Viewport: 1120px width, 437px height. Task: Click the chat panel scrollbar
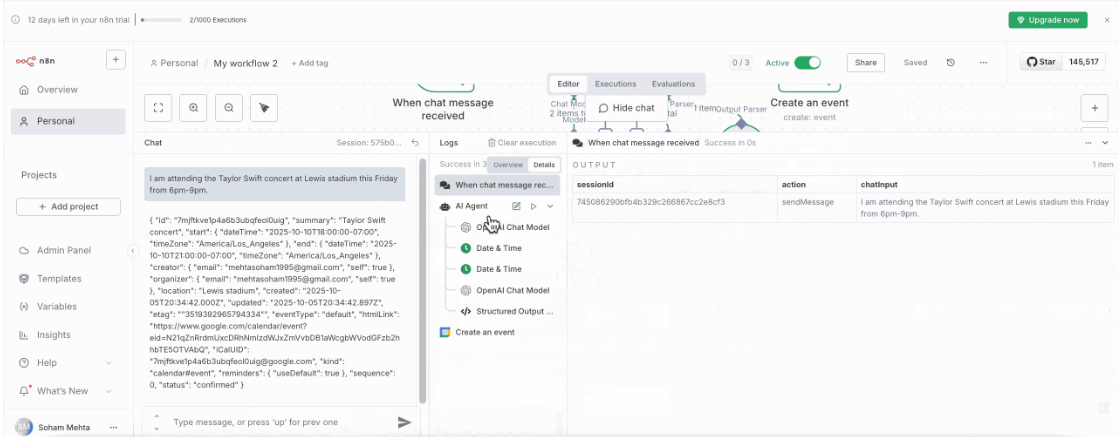click(x=422, y=281)
